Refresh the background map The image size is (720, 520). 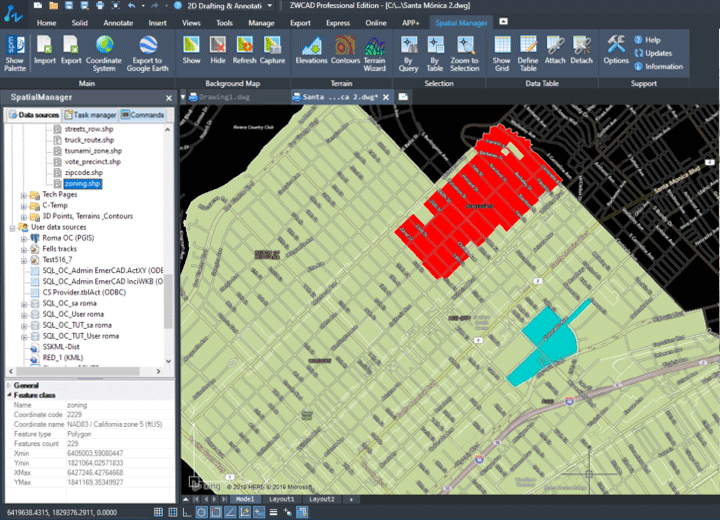(244, 50)
